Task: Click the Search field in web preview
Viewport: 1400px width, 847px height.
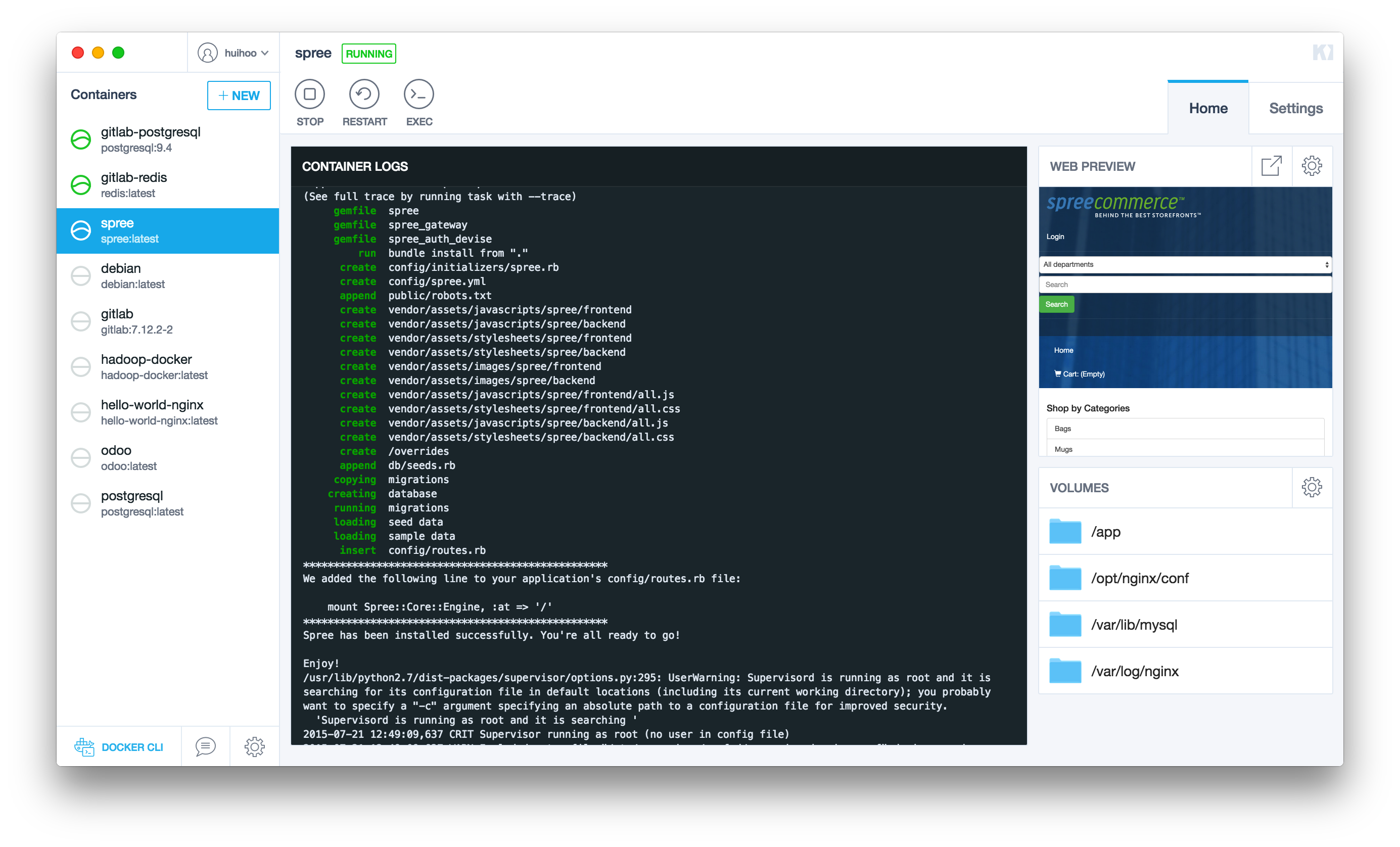Action: click(x=1185, y=285)
